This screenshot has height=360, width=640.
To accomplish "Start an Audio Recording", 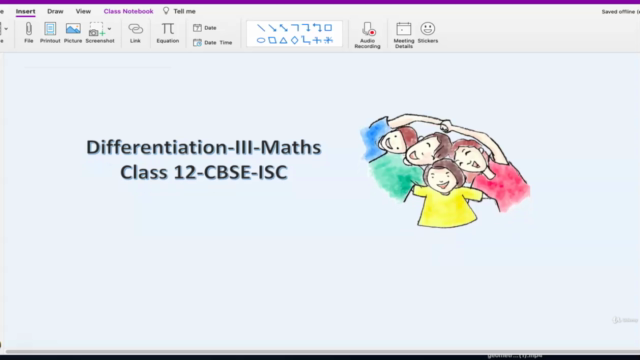I will coord(367,35).
